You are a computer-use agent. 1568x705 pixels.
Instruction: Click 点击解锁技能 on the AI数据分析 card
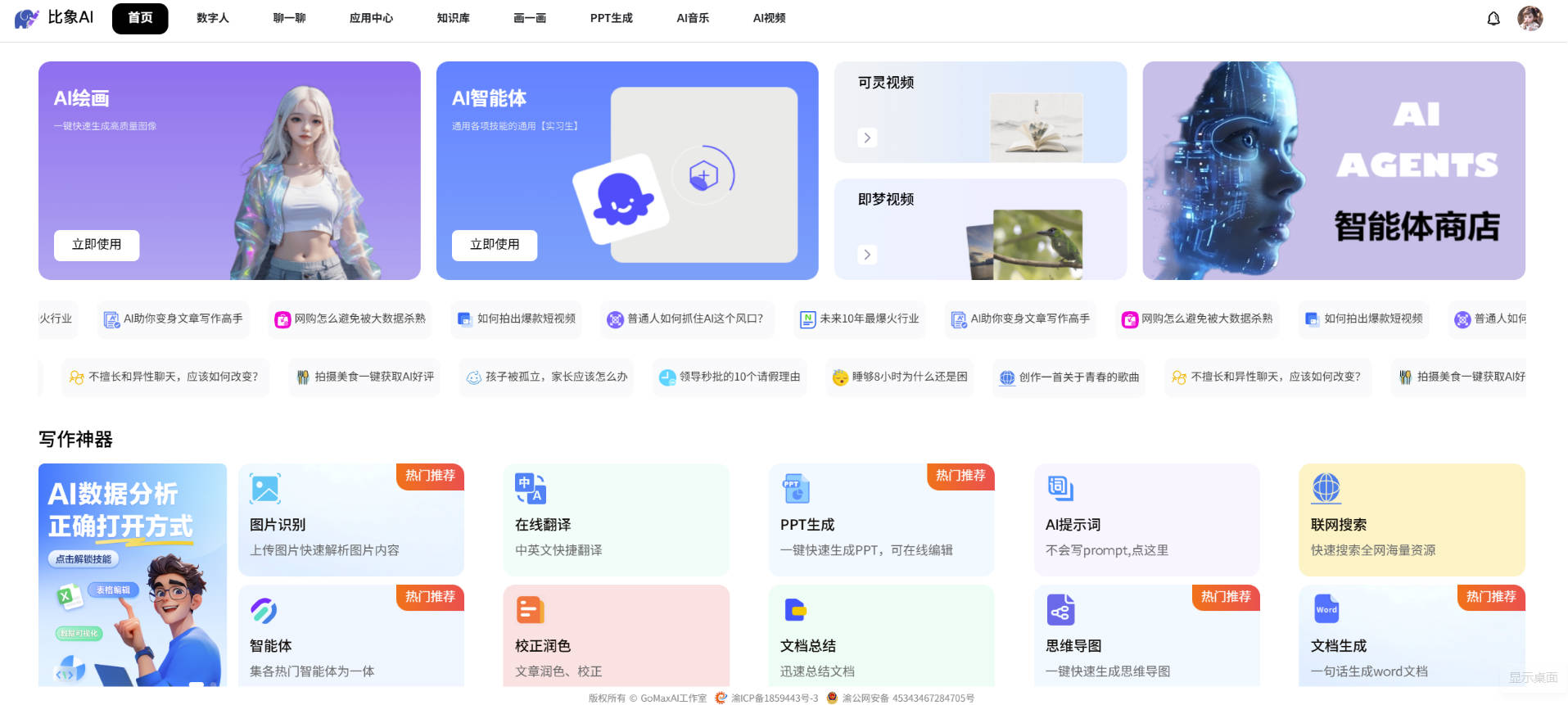[x=84, y=559]
